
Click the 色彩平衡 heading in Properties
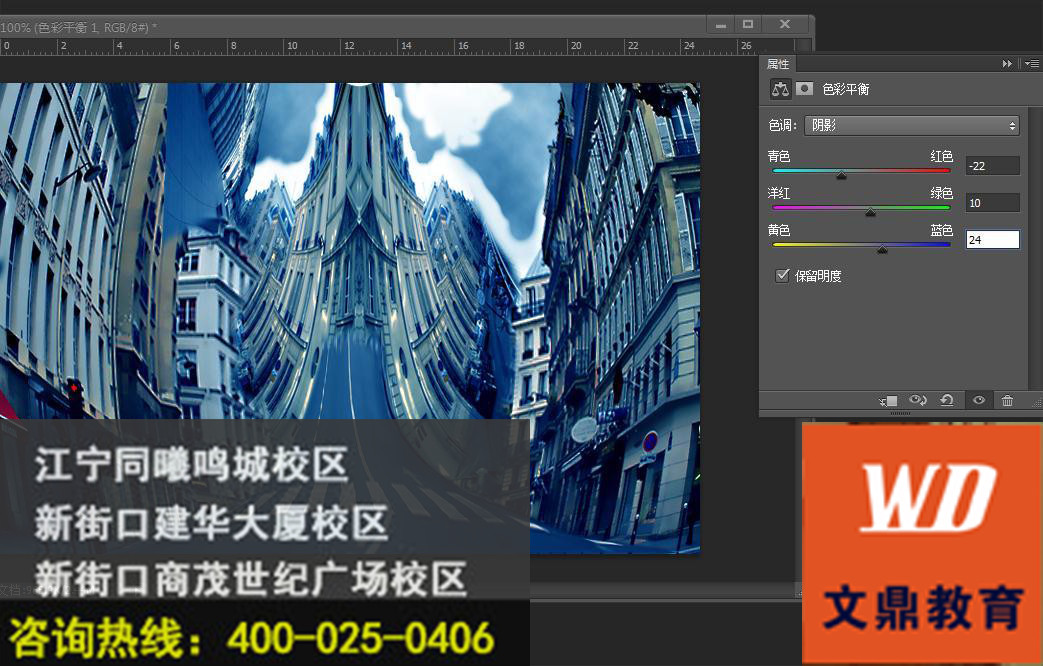(845, 89)
